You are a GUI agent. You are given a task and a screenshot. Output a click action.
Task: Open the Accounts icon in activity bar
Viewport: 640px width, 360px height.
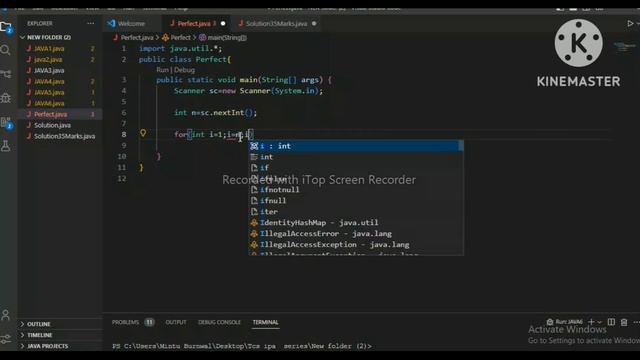click(x=6, y=315)
